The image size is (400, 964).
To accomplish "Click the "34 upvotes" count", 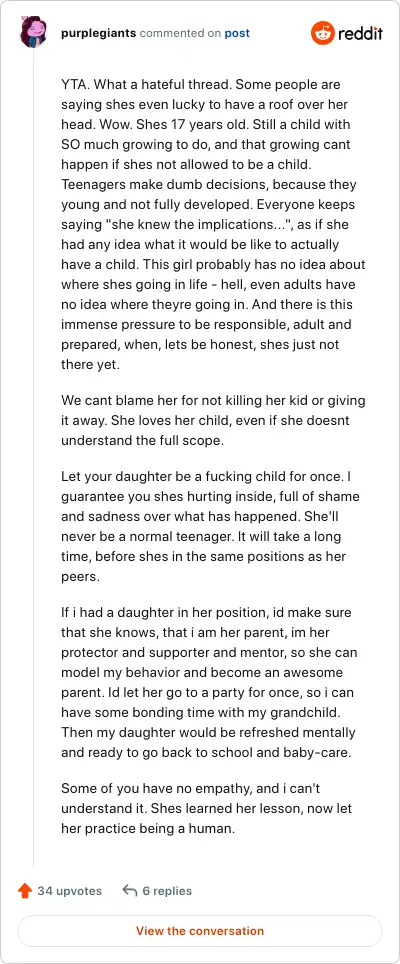I will [69, 891].
